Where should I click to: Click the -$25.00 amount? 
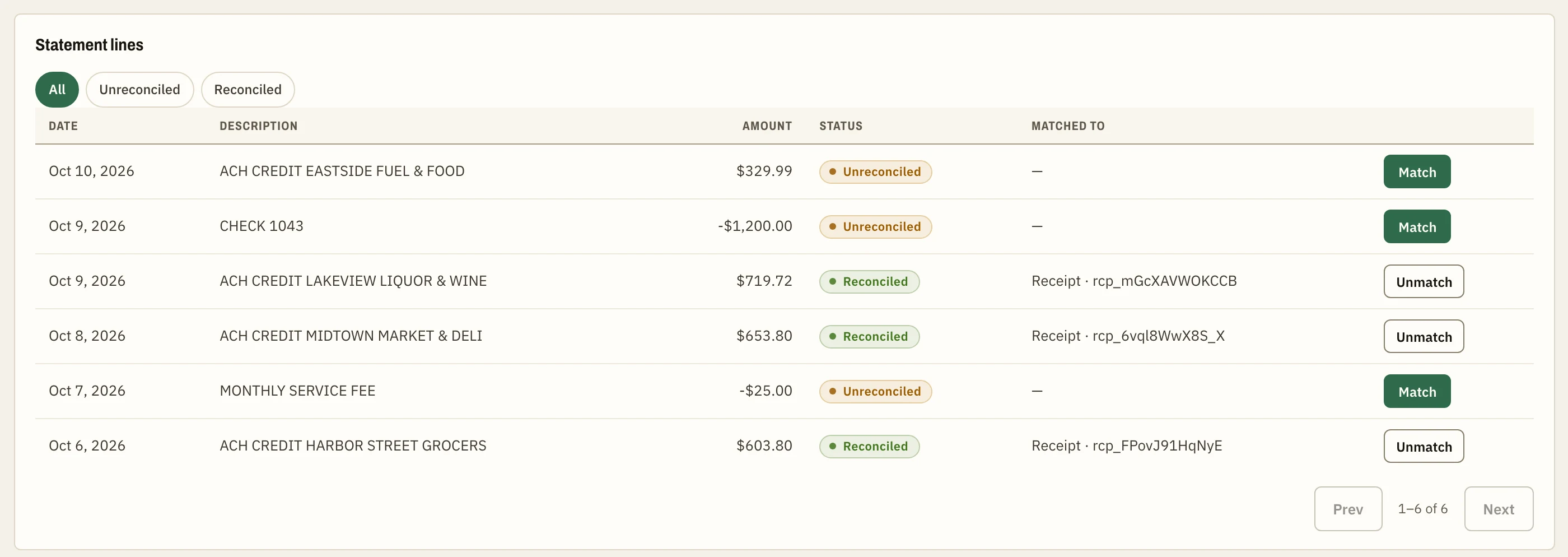[x=766, y=391]
